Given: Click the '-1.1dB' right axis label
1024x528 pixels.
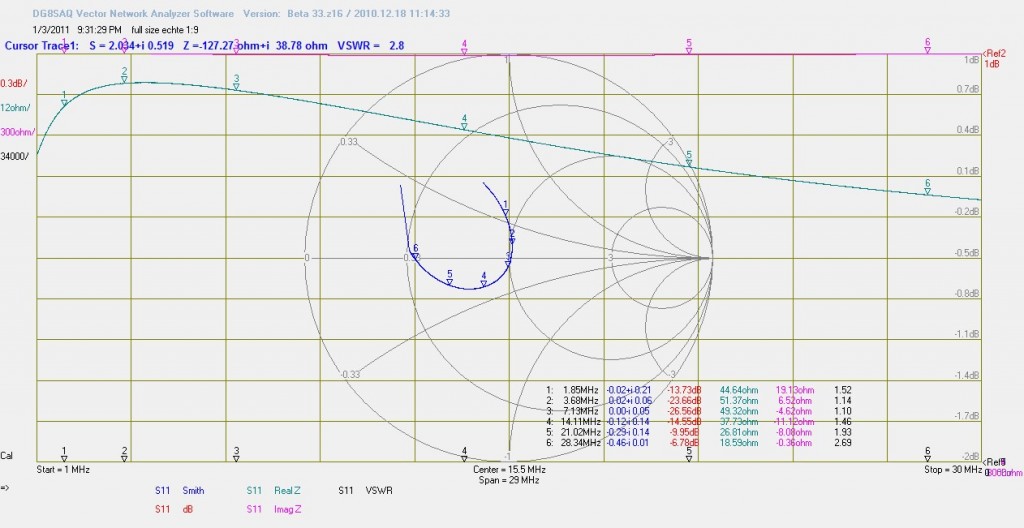Looking at the screenshot, I should pyautogui.click(x=968, y=335).
